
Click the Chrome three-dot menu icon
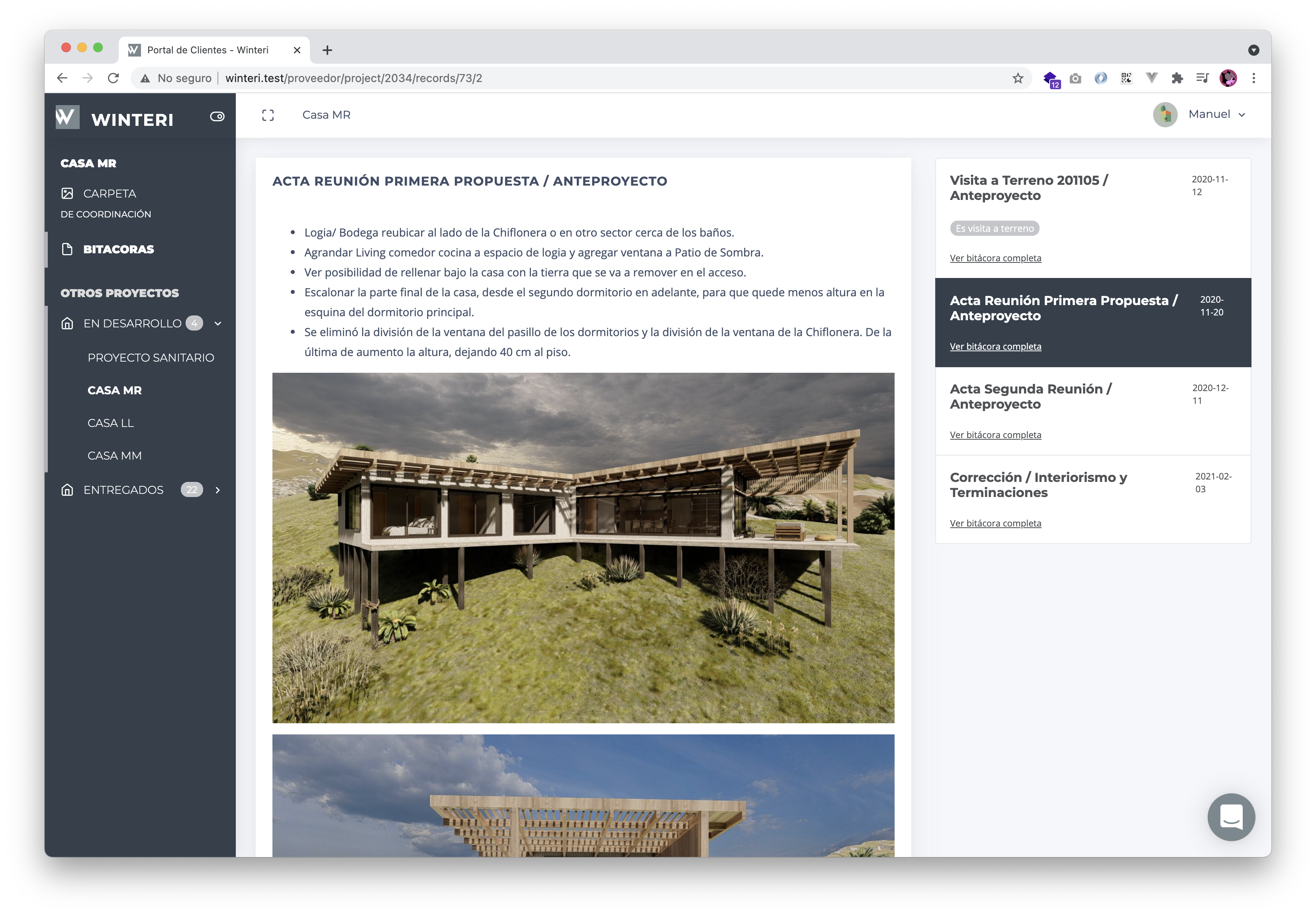coord(1253,78)
